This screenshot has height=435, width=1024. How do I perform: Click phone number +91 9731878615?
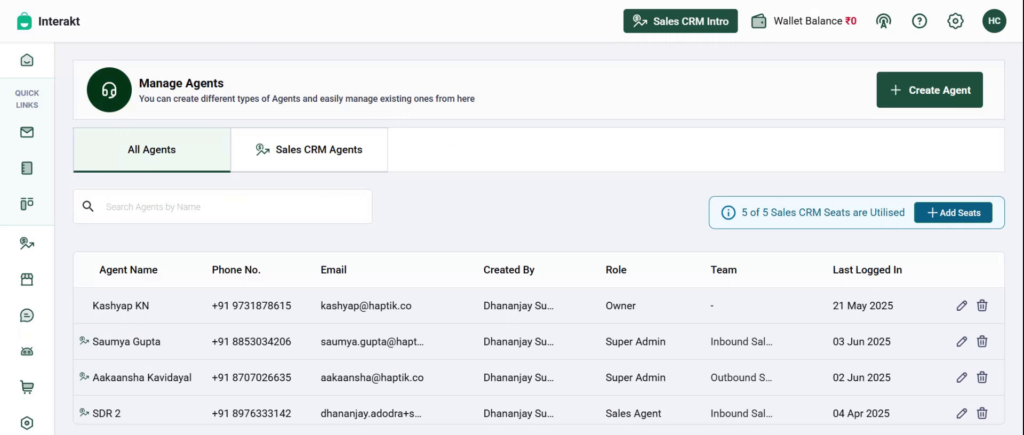click(x=251, y=306)
